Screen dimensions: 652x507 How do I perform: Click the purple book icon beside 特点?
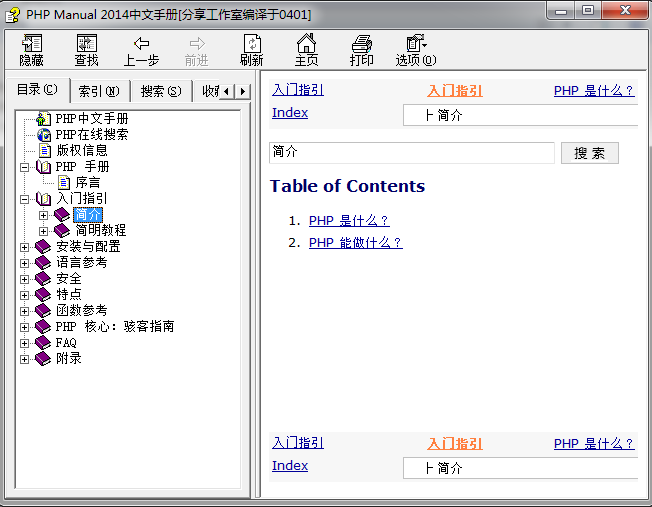click(x=43, y=294)
